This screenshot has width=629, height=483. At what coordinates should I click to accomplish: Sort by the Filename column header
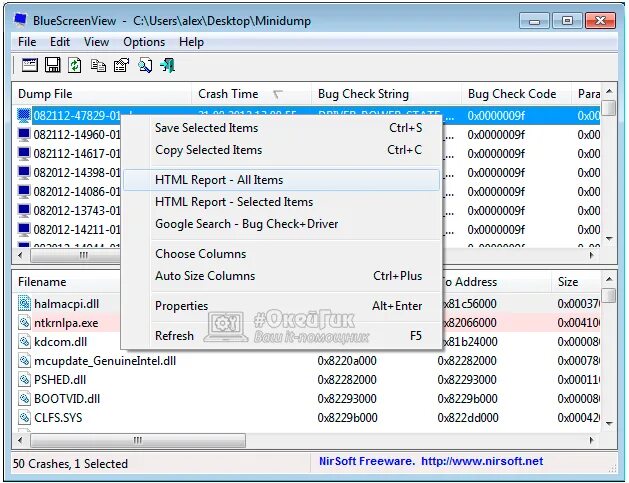point(67,282)
